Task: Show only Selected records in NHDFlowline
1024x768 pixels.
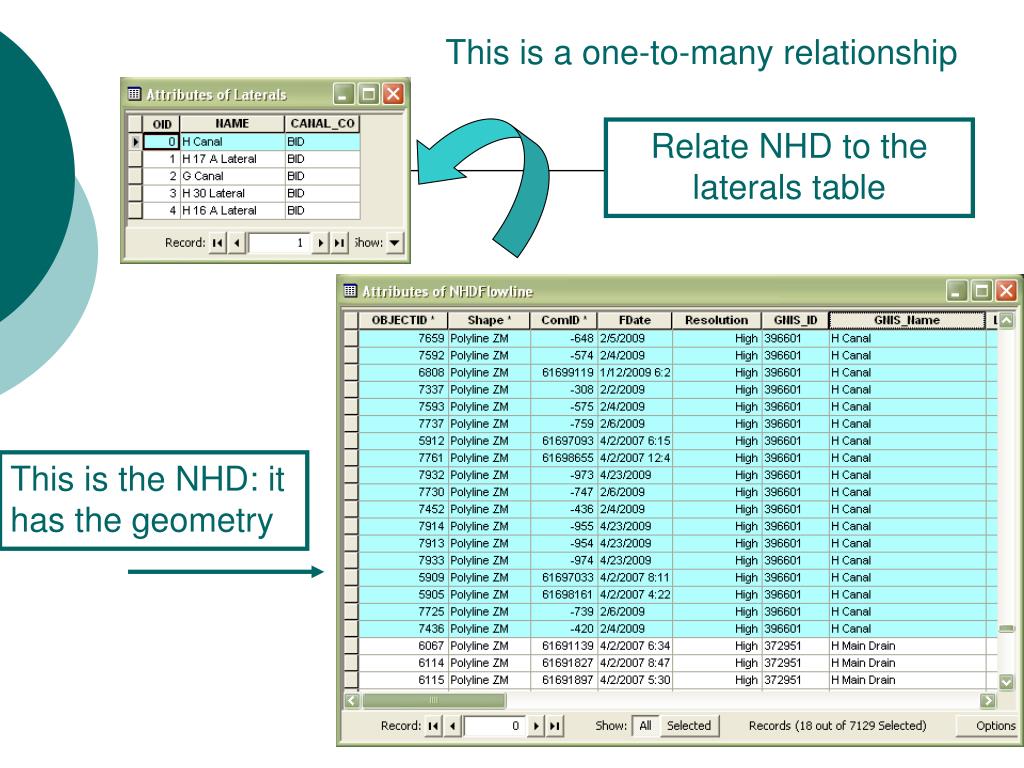Action: 688,726
